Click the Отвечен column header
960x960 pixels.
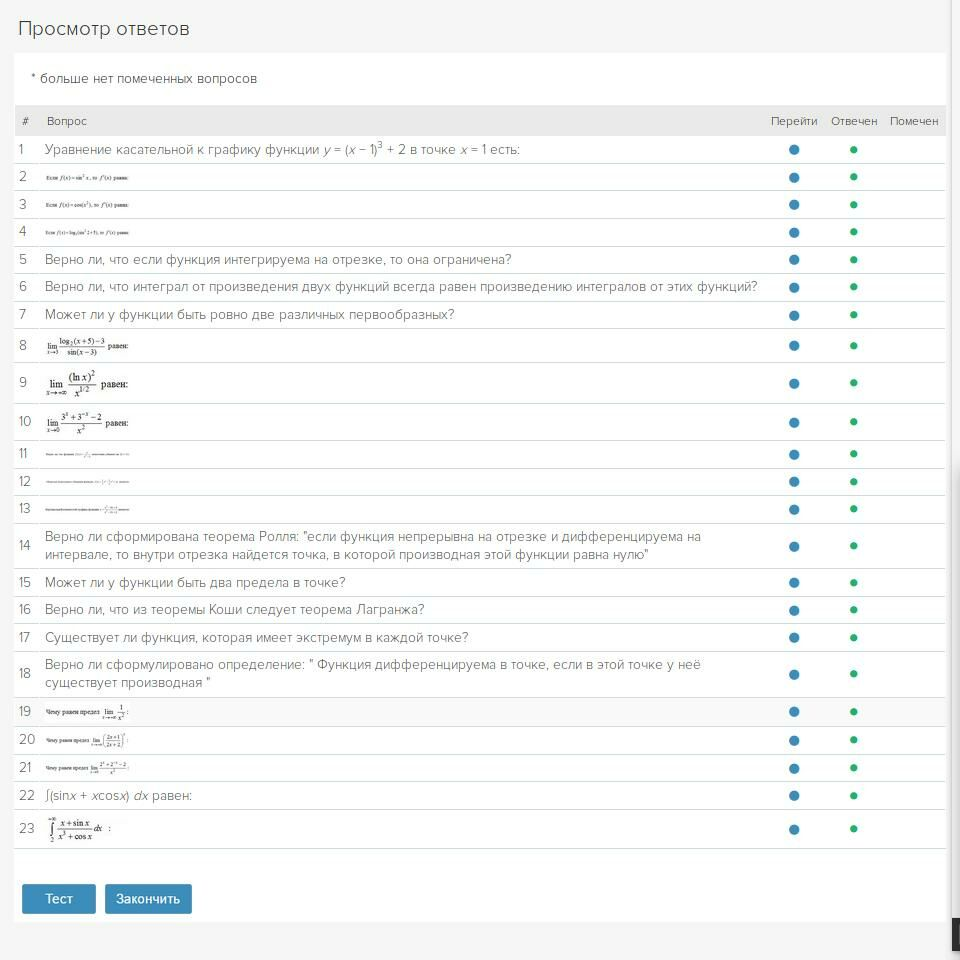tap(854, 121)
